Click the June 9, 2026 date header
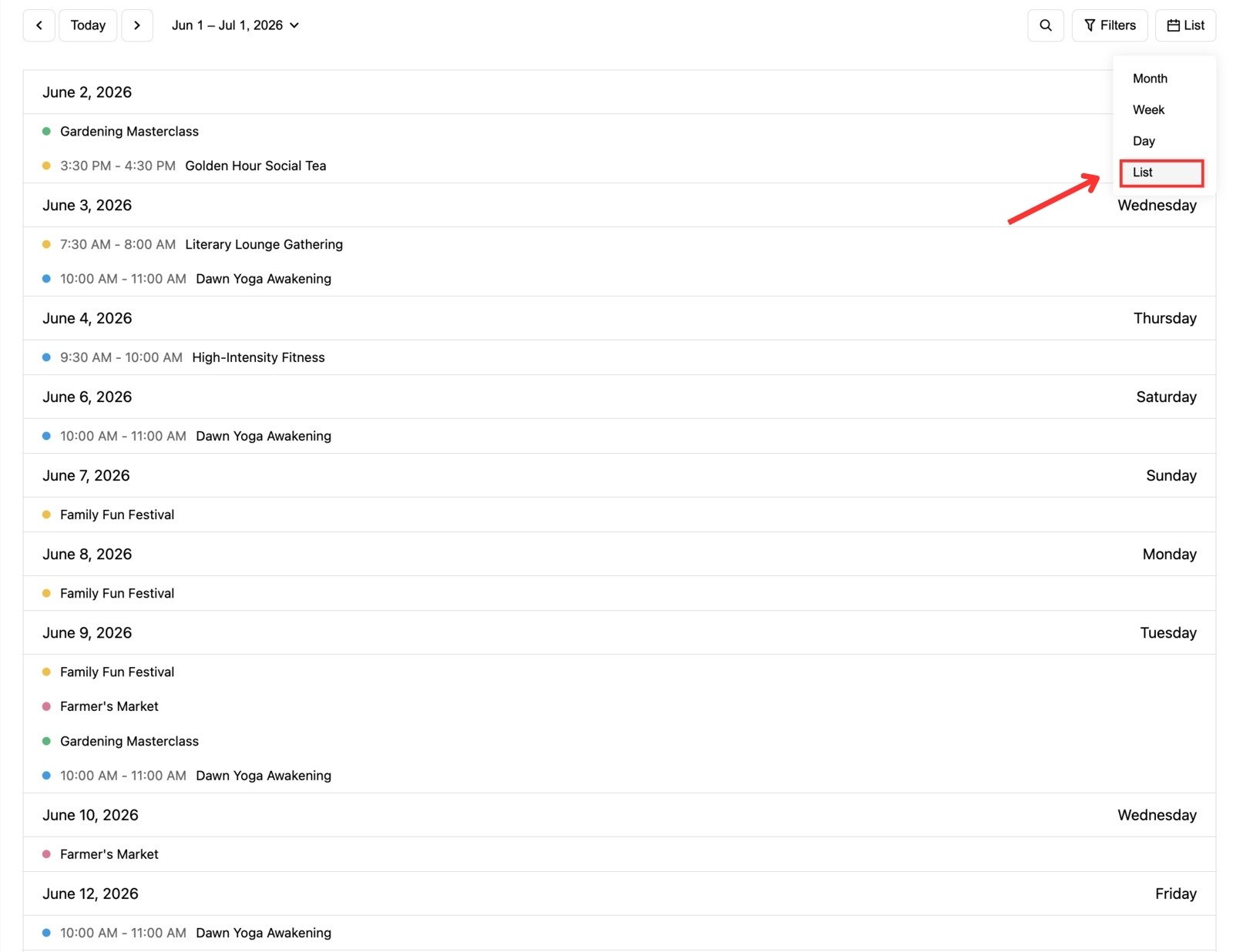The width and height of the screenshot is (1233, 952). (87, 633)
